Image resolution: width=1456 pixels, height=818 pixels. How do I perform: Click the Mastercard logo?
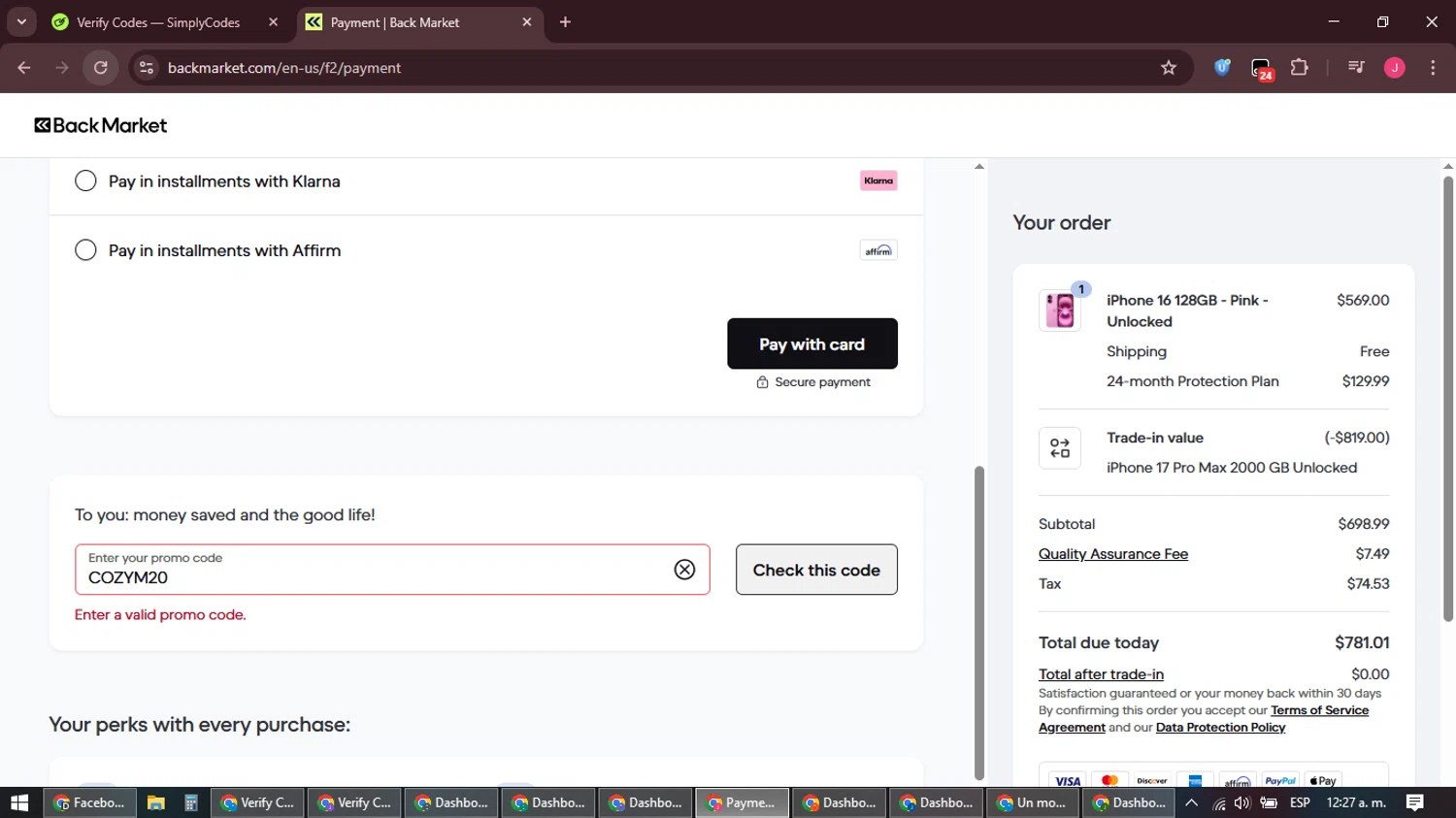(x=1110, y=780)
